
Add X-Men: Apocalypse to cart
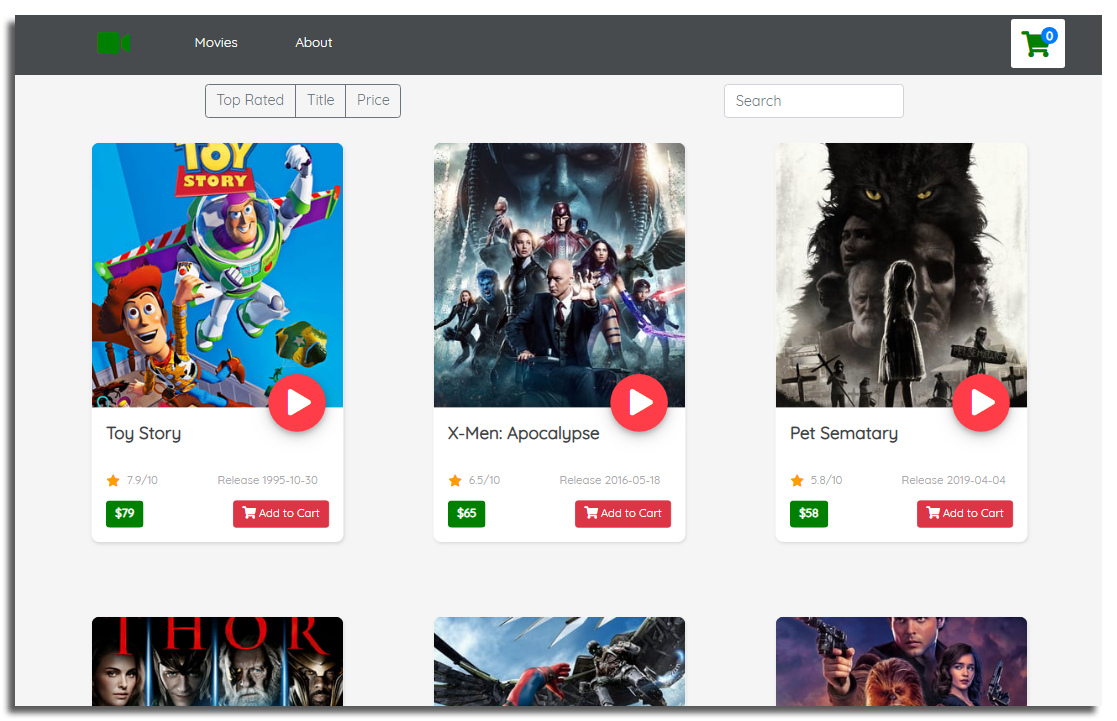point(623,514)
